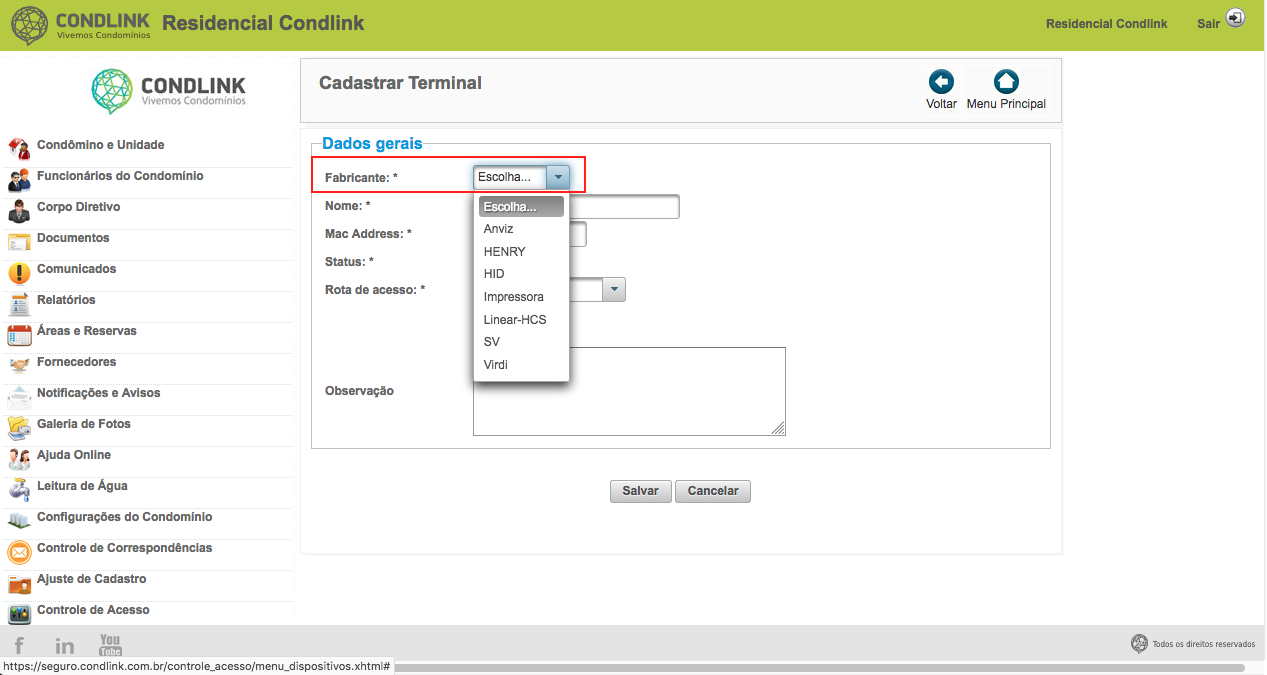Screen dimensions: 1267x675
Task: Open the LinkedIn footer icon
Action: point(65,646)
